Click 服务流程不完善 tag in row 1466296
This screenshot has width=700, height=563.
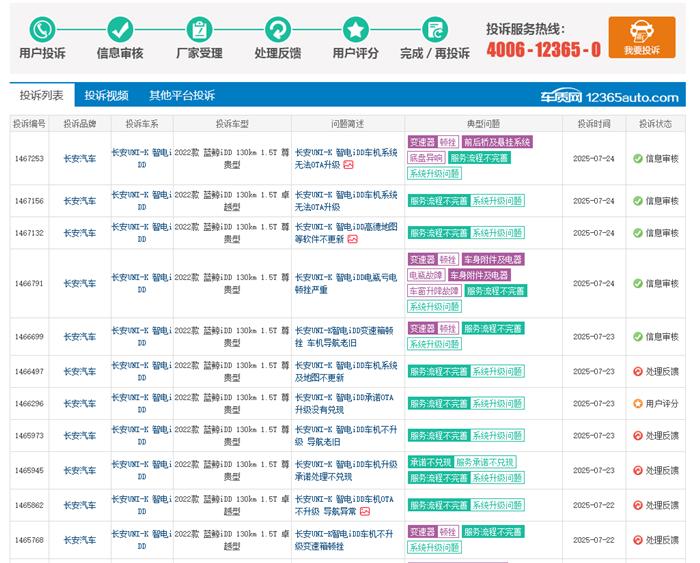point(439,404)
